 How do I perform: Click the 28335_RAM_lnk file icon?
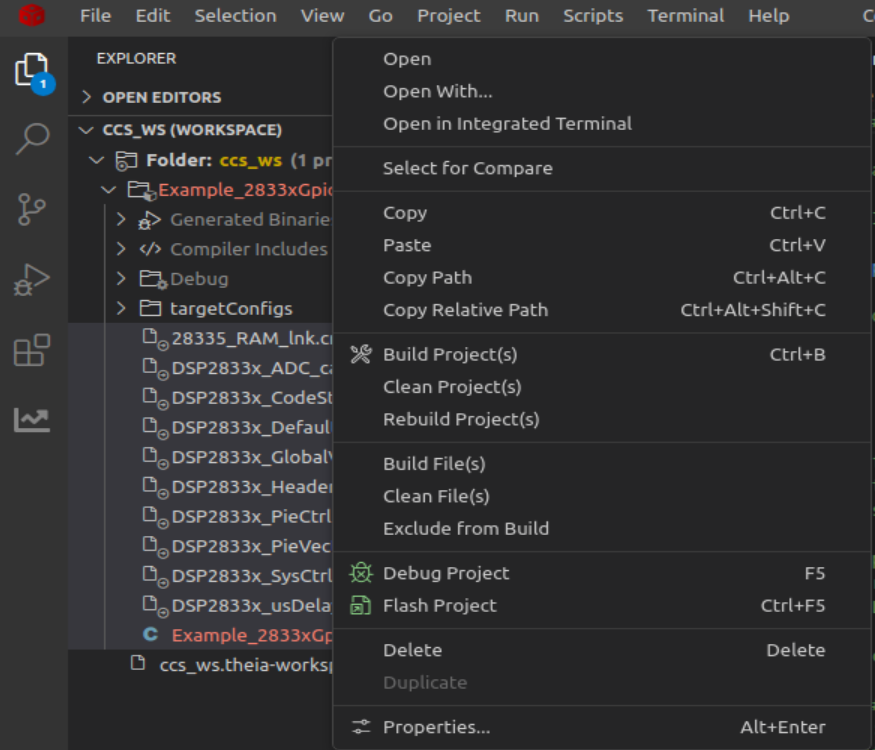coord(155,339)
